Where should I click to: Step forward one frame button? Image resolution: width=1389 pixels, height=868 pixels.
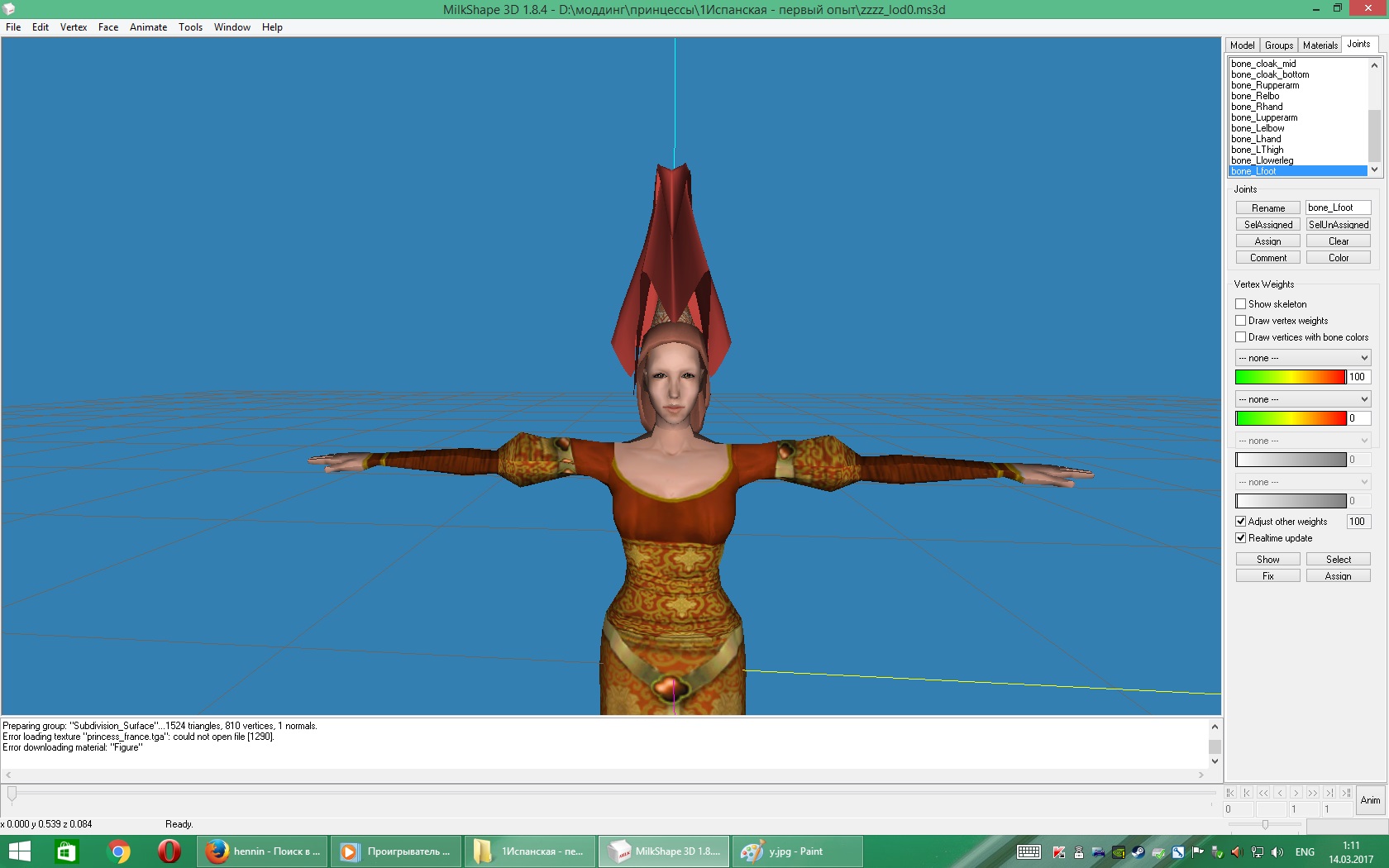point(1296,793)
